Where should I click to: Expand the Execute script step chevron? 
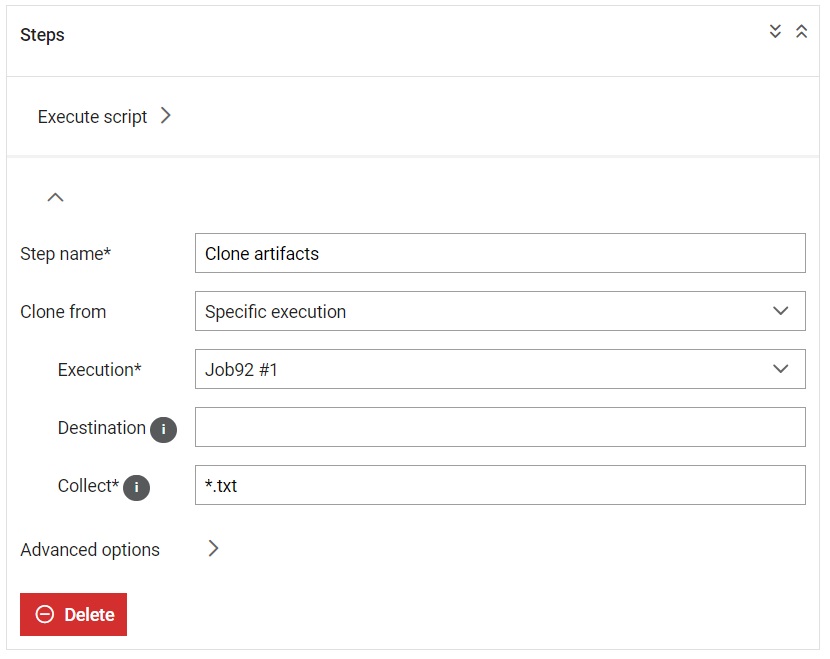click(166, 115)
